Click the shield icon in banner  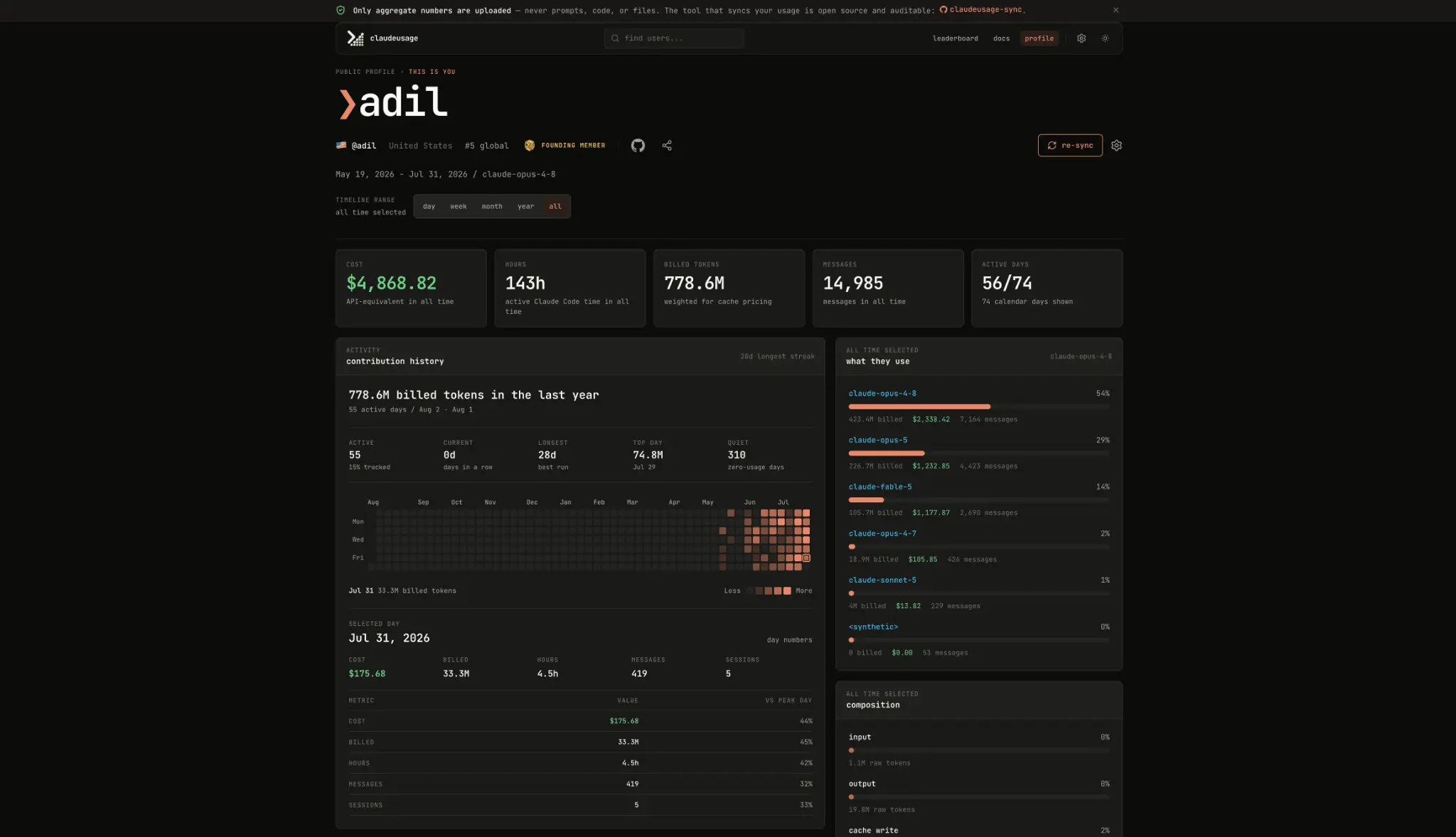[341, 10]
